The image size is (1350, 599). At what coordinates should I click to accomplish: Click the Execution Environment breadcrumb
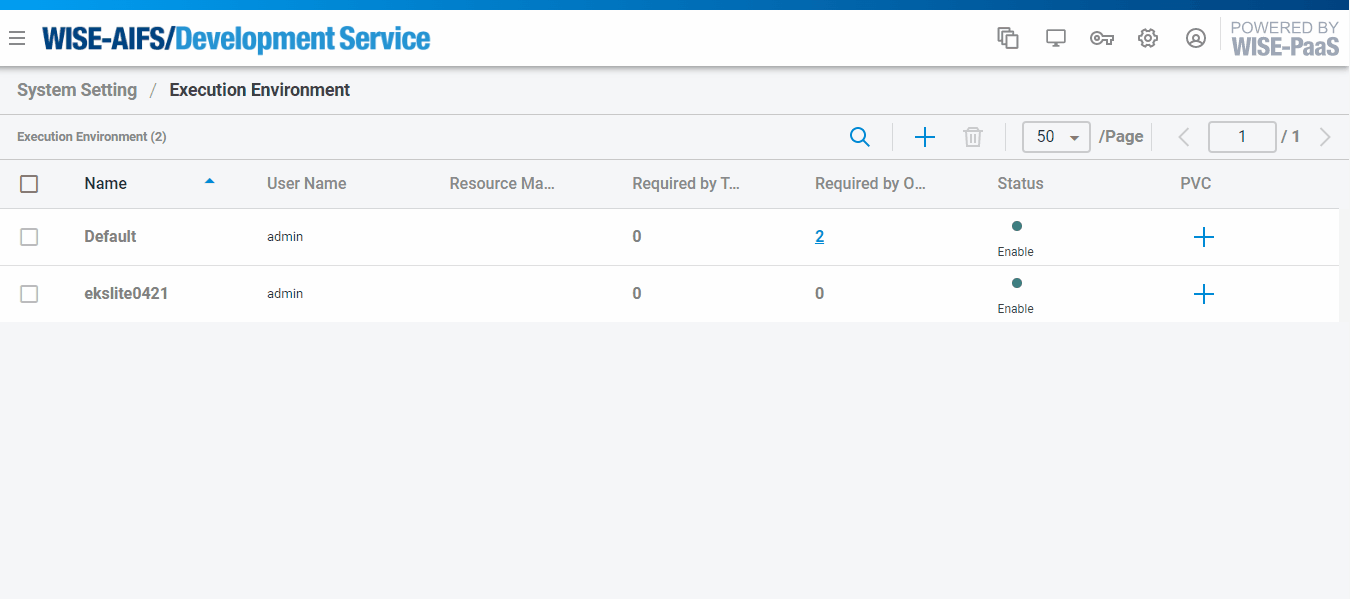[260, 90]
